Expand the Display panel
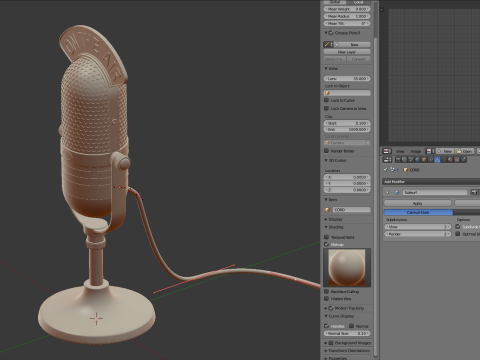The image size is (480, 360). [x=326, y=219]
